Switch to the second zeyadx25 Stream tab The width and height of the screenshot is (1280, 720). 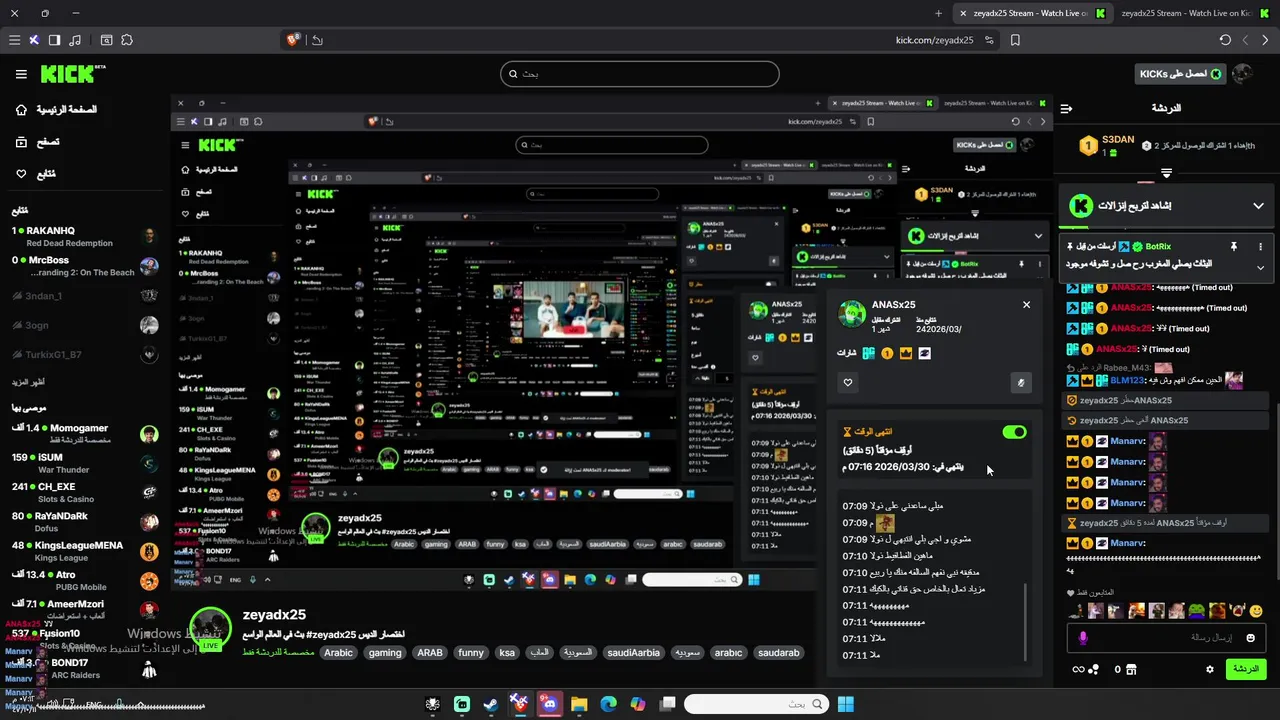point(1195,13)
